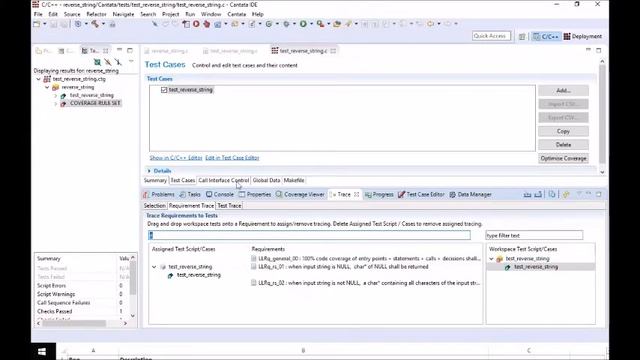Switch to Test Case Editor tab
The width and height of the screenshot is (640, 360).
pyautogui.click(x=421, y=195)
